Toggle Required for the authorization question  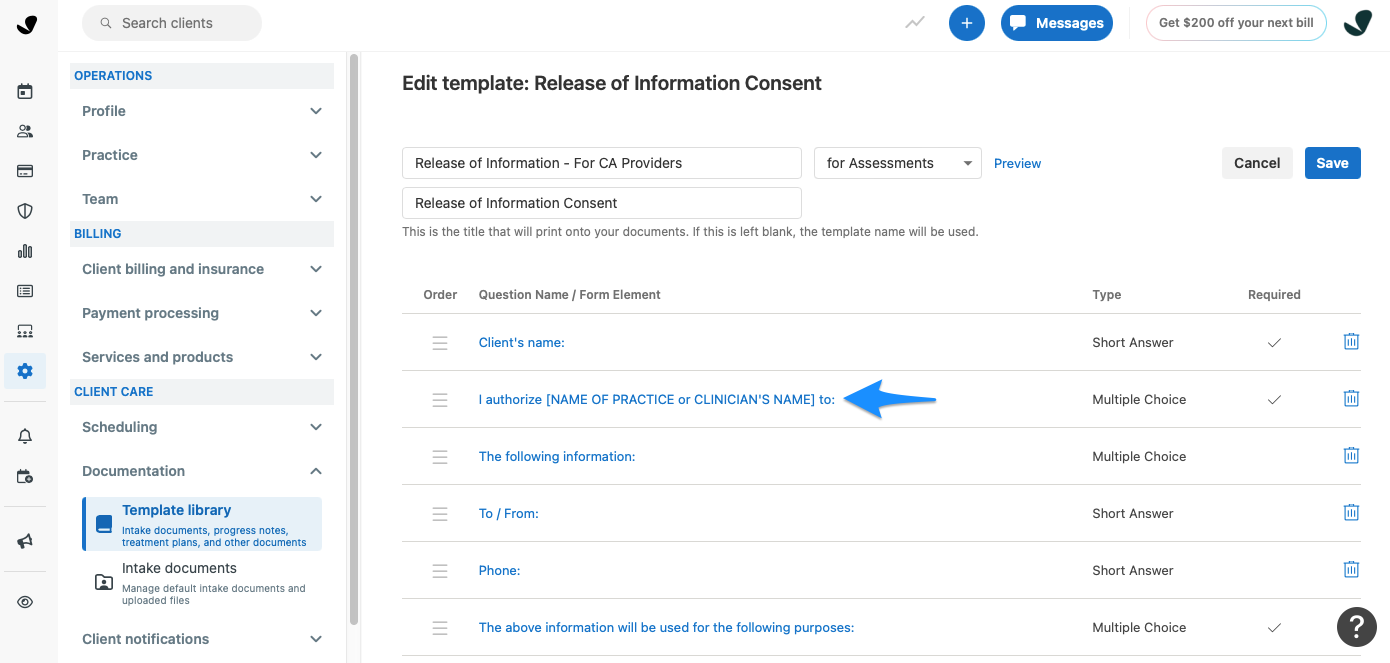coord(1274,398)
